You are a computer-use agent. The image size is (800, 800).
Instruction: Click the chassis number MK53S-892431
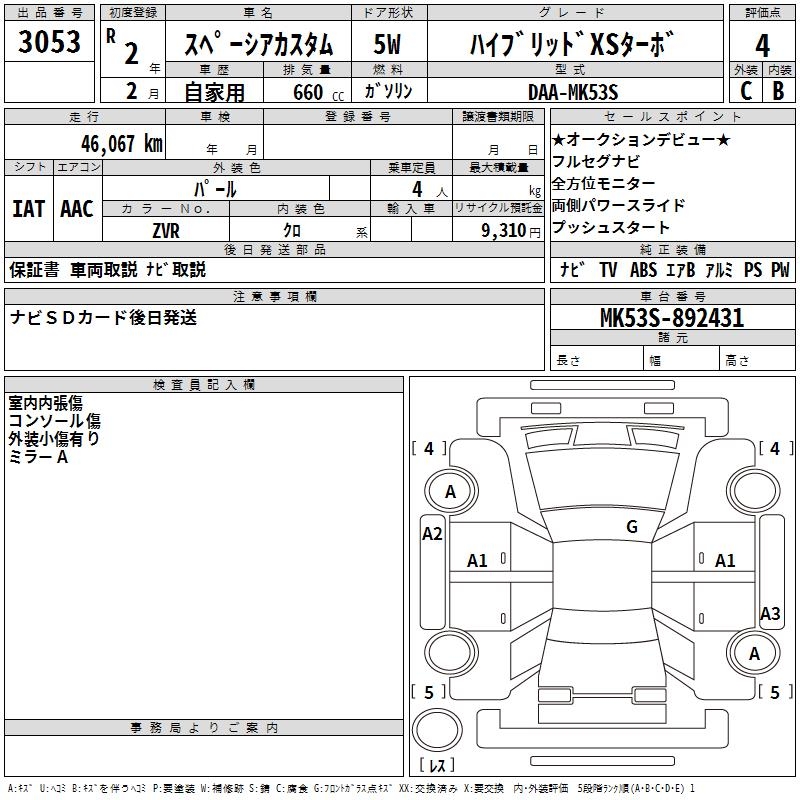click(672, 317)
